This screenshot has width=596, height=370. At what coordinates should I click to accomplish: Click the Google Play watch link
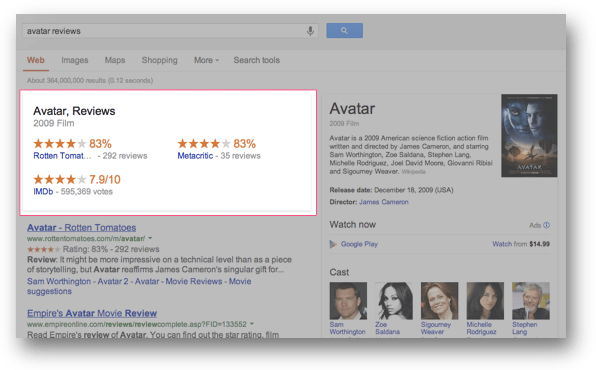coord(359,244)
